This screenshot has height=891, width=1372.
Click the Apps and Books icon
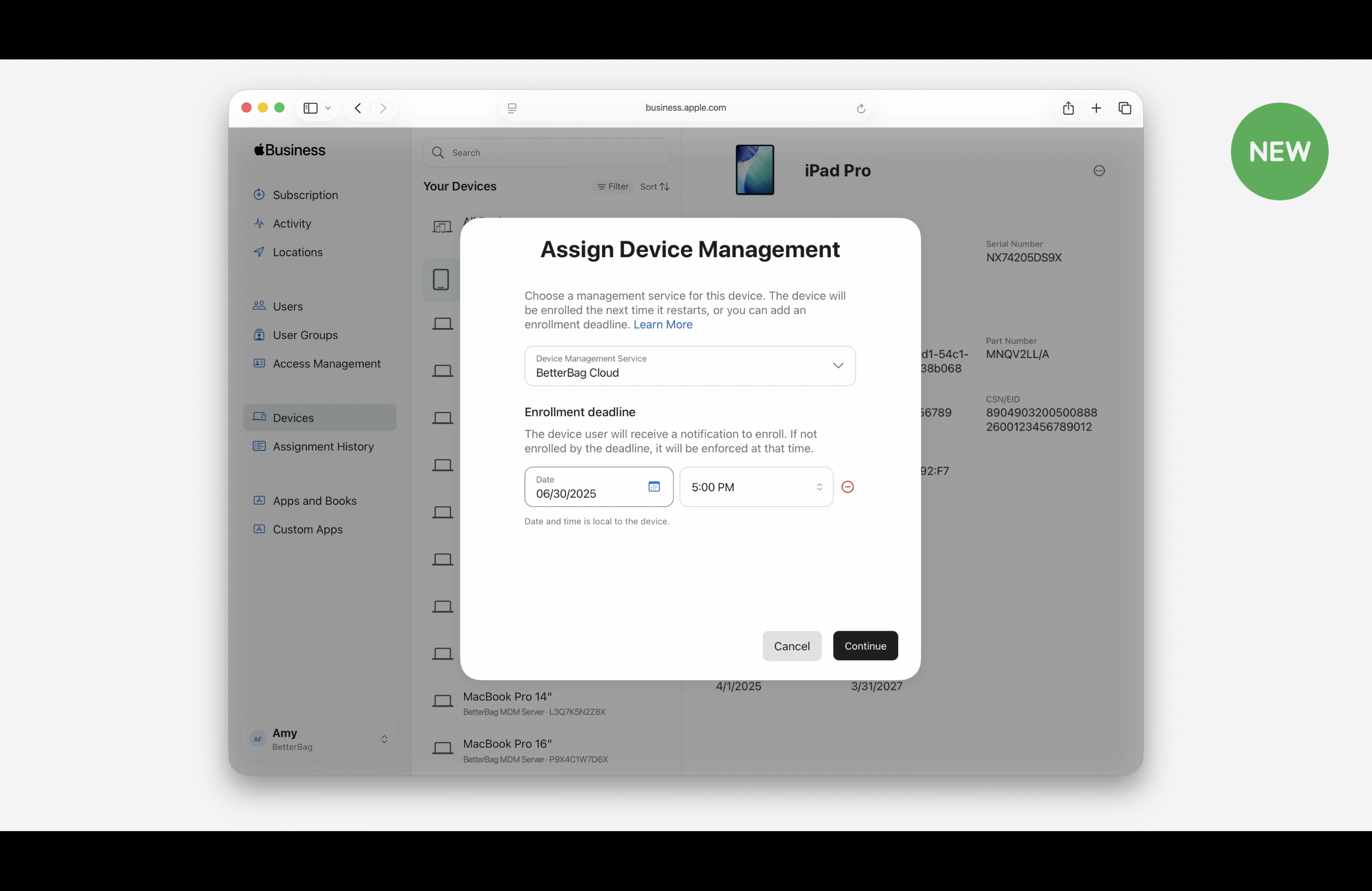(x=260, y=500)
